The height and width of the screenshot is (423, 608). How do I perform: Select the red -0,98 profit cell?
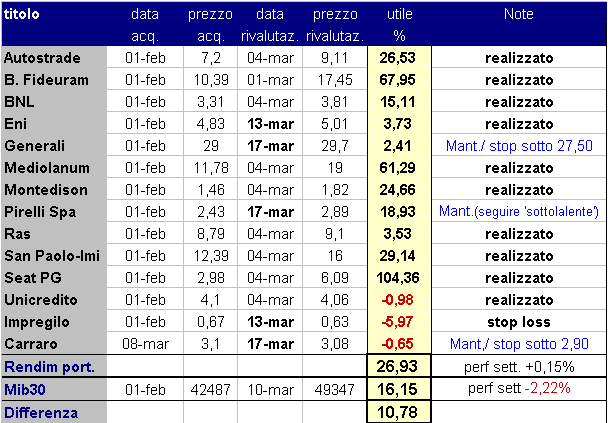pos(397,300)
